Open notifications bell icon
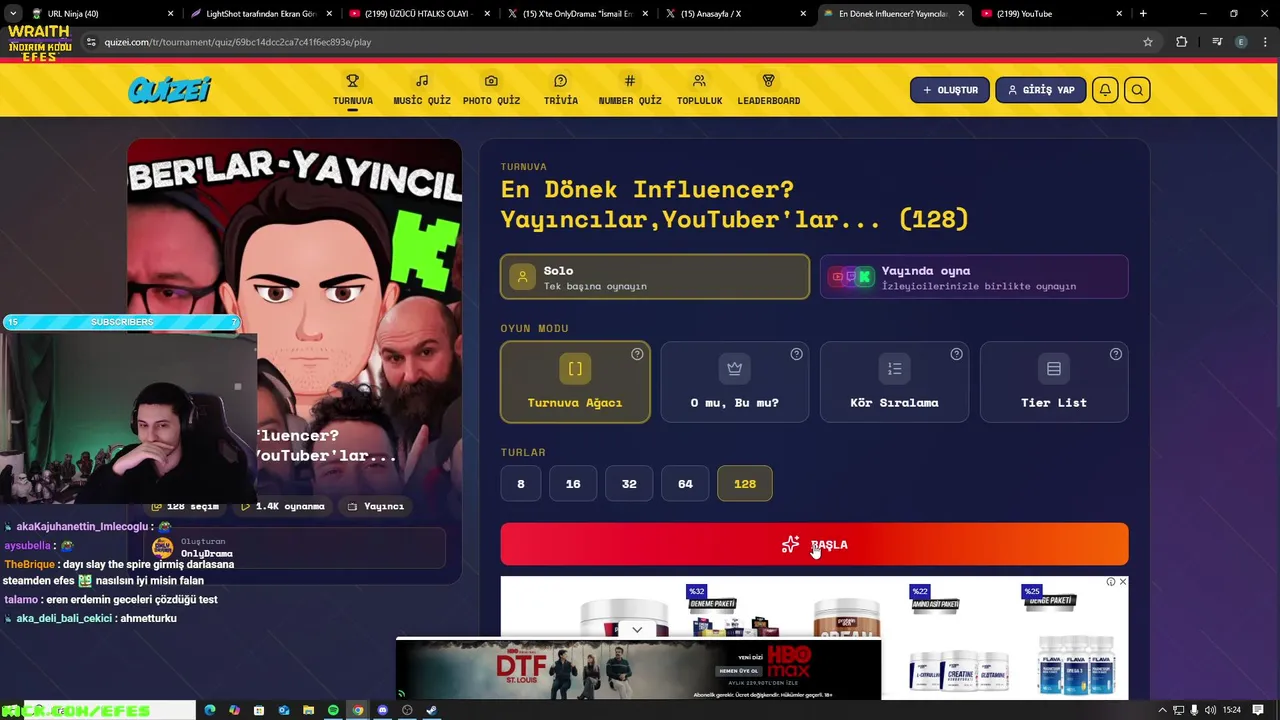The width and height of the screenshot is (1280, 720). click(1105, 90)
